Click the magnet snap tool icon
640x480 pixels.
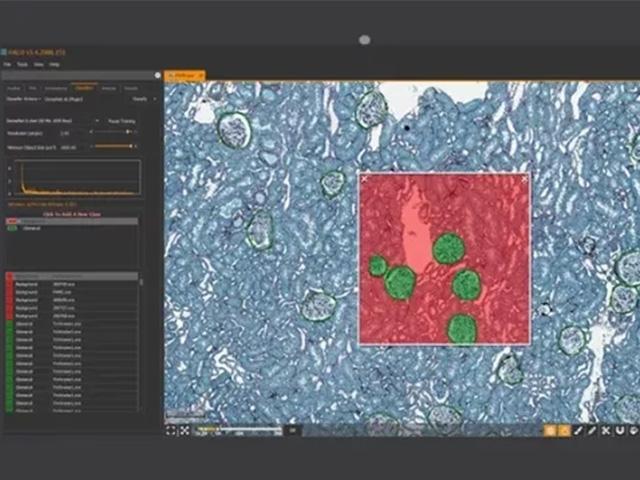(620, 431)
